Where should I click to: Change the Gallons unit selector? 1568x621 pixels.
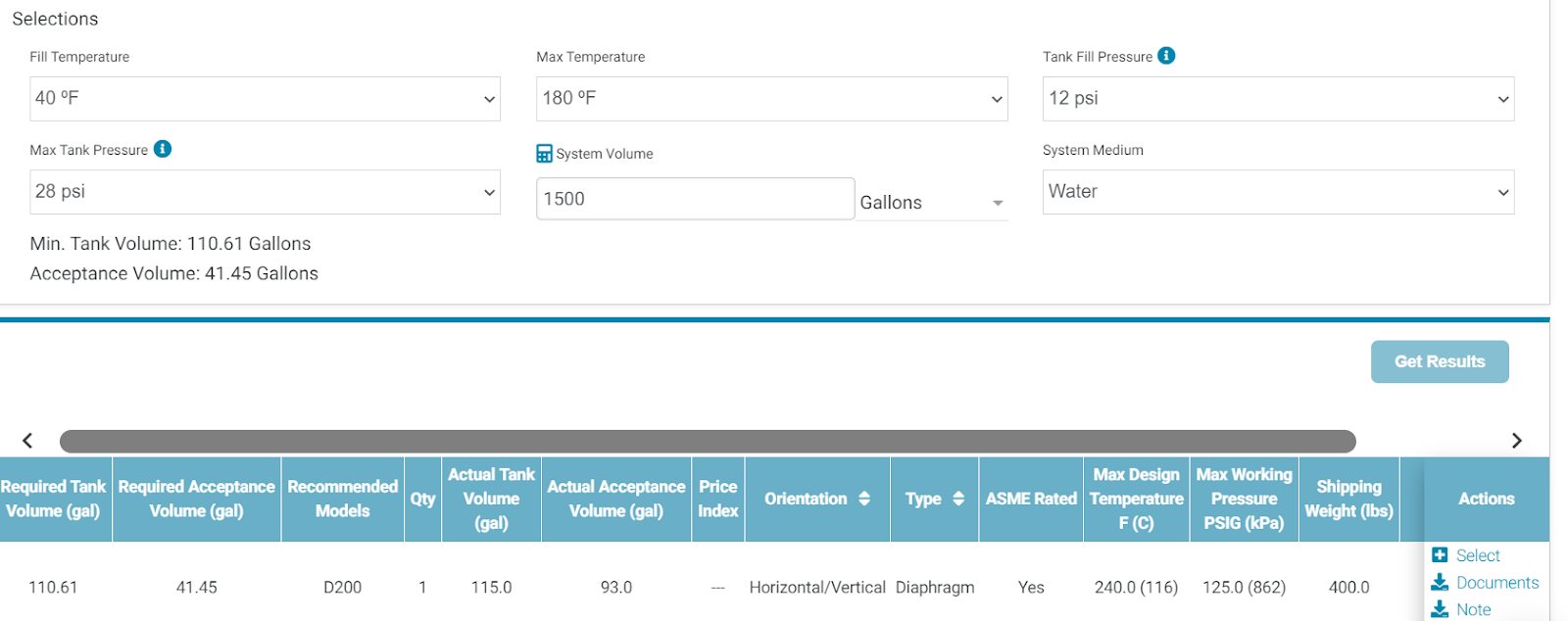point(932,202)
